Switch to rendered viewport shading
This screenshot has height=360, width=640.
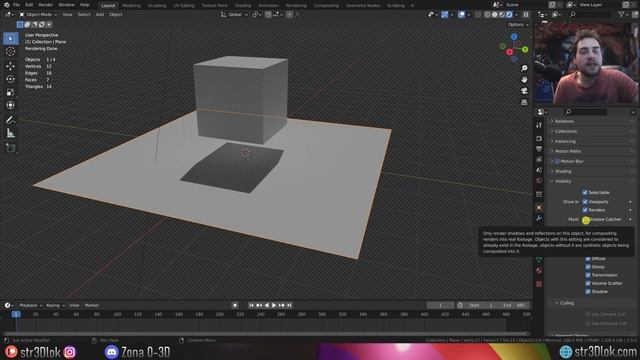point(509,15)
